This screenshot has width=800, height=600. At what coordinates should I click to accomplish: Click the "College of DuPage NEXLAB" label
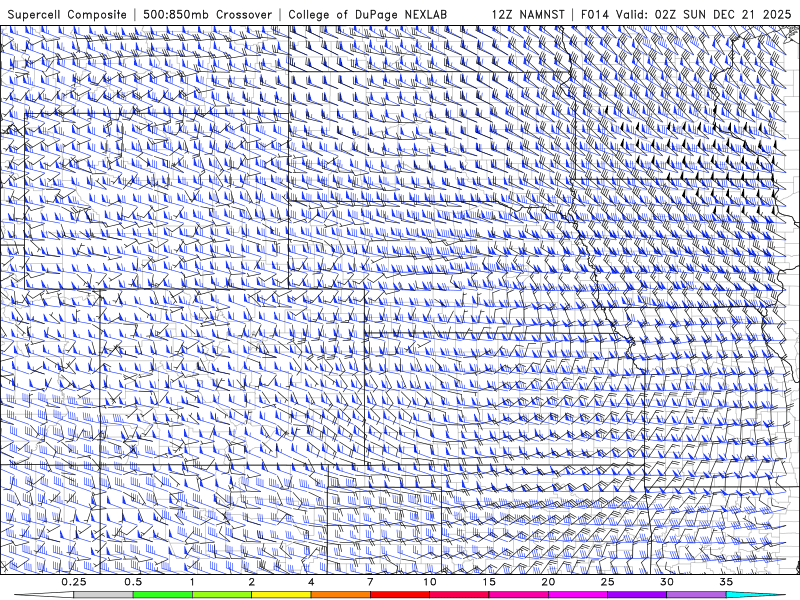pyautogui.click(x=367, y=14)
